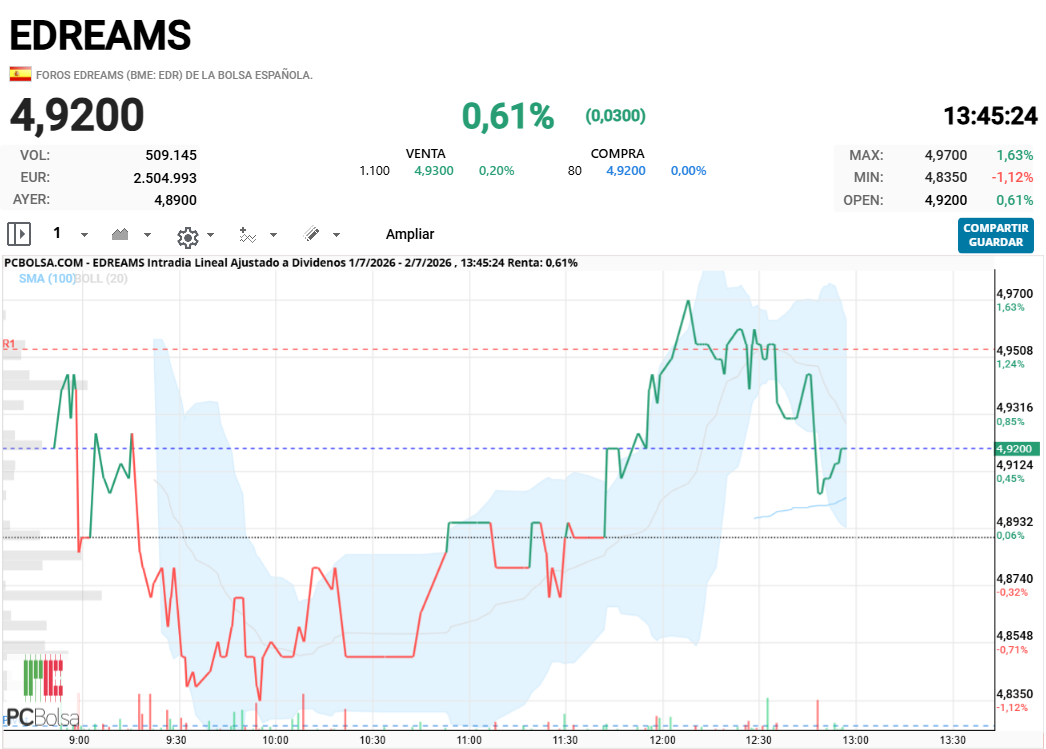
Task: Click the Foros EDREAMS subtitle text
Action: pyautogui.click(x=174, y=75)
